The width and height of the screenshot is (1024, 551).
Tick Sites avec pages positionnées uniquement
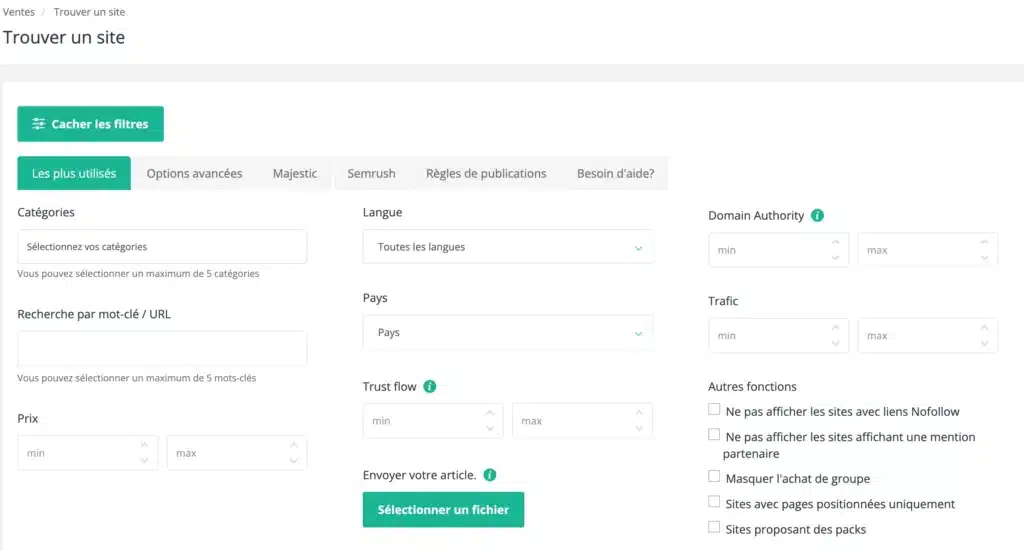coord(714,503)
